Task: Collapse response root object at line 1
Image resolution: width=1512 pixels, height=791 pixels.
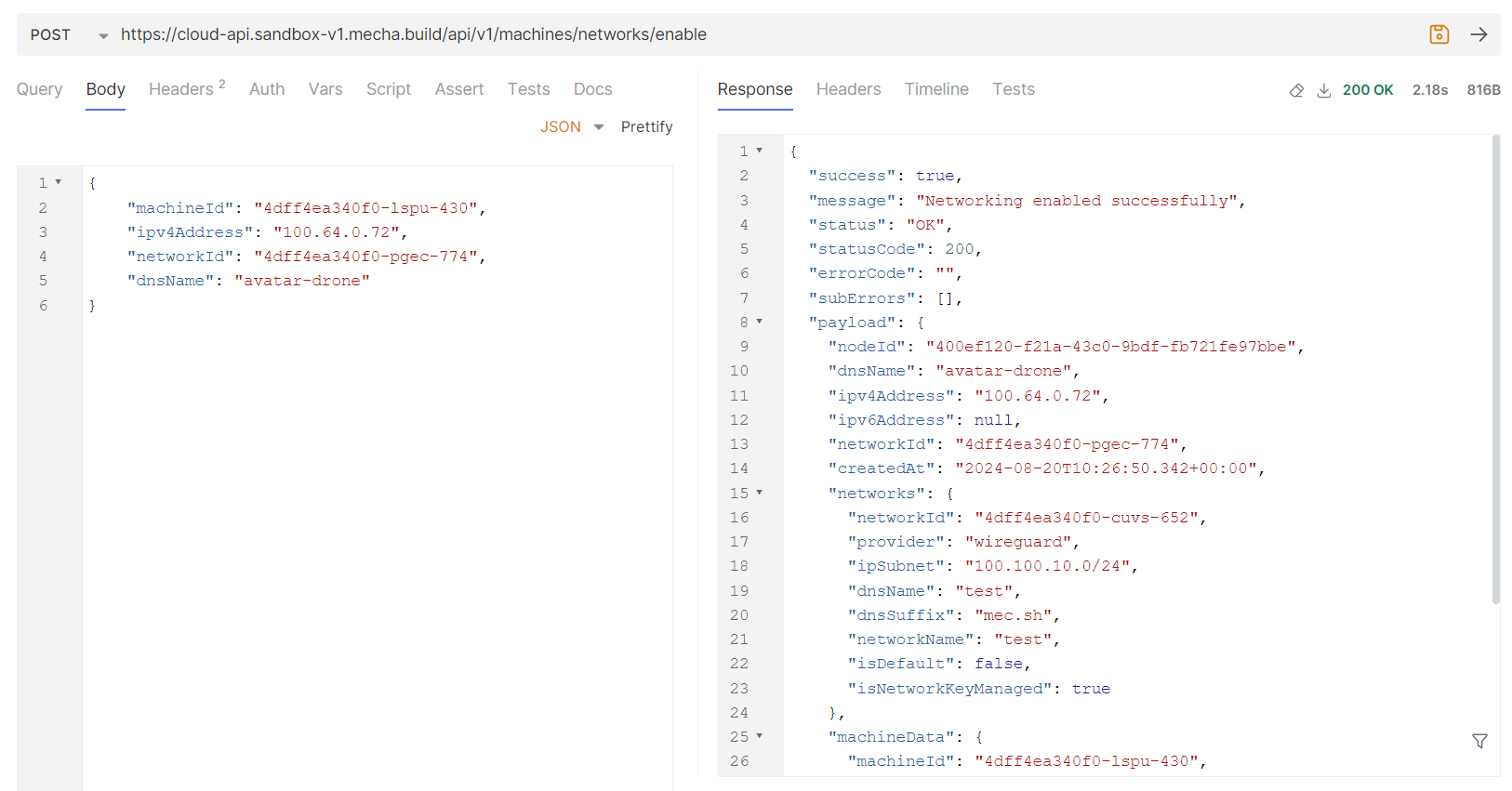Action: 760,151
